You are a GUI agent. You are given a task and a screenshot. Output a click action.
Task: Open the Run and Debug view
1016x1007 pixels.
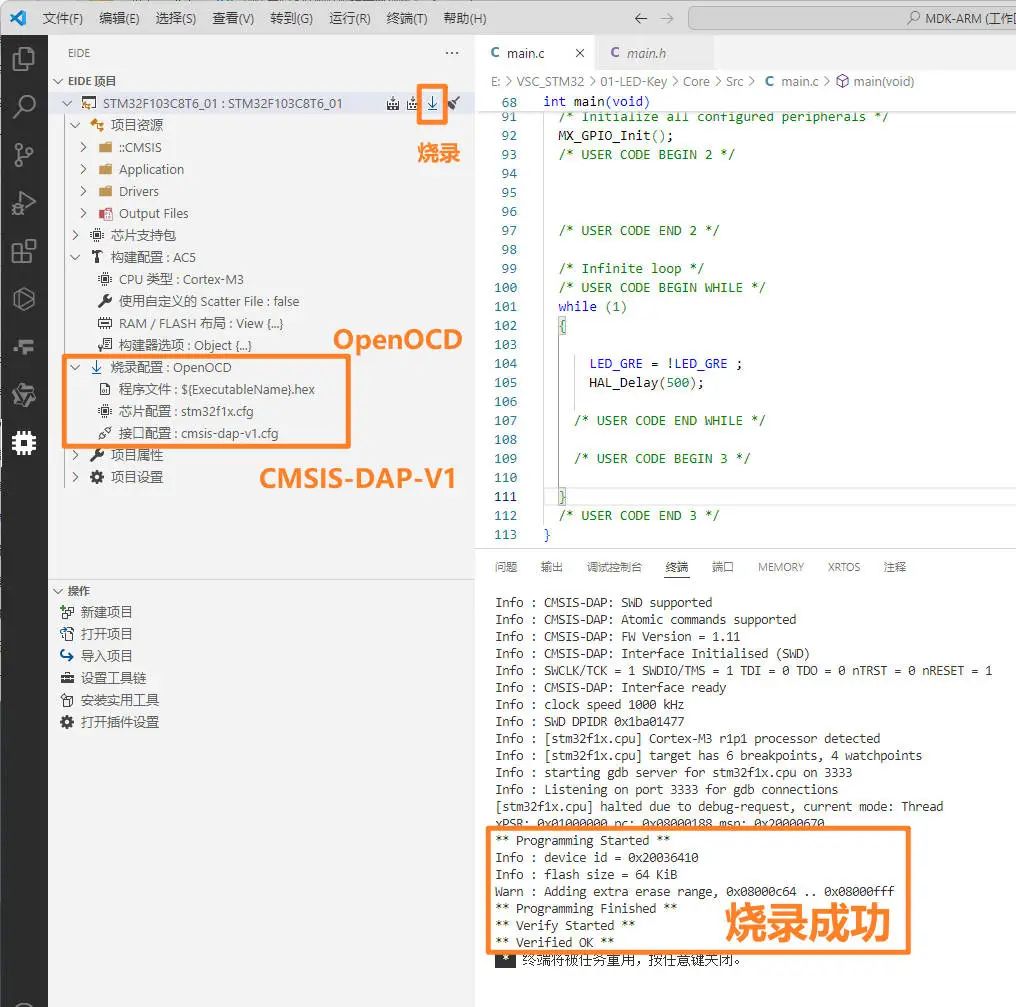tap(24, 203)
